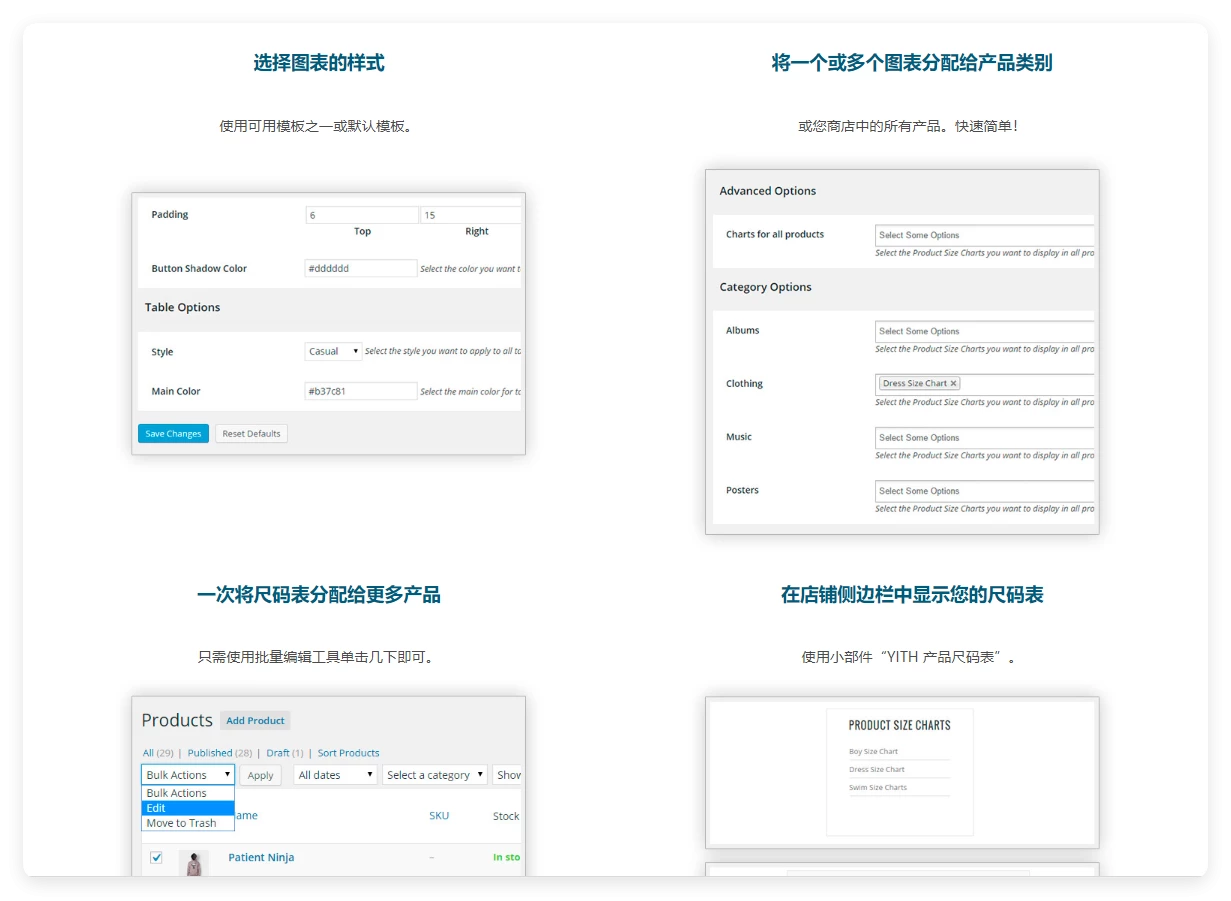Click the Main Color field showing #b37c81
1231x901 pixels.
(x=360, y=391)
